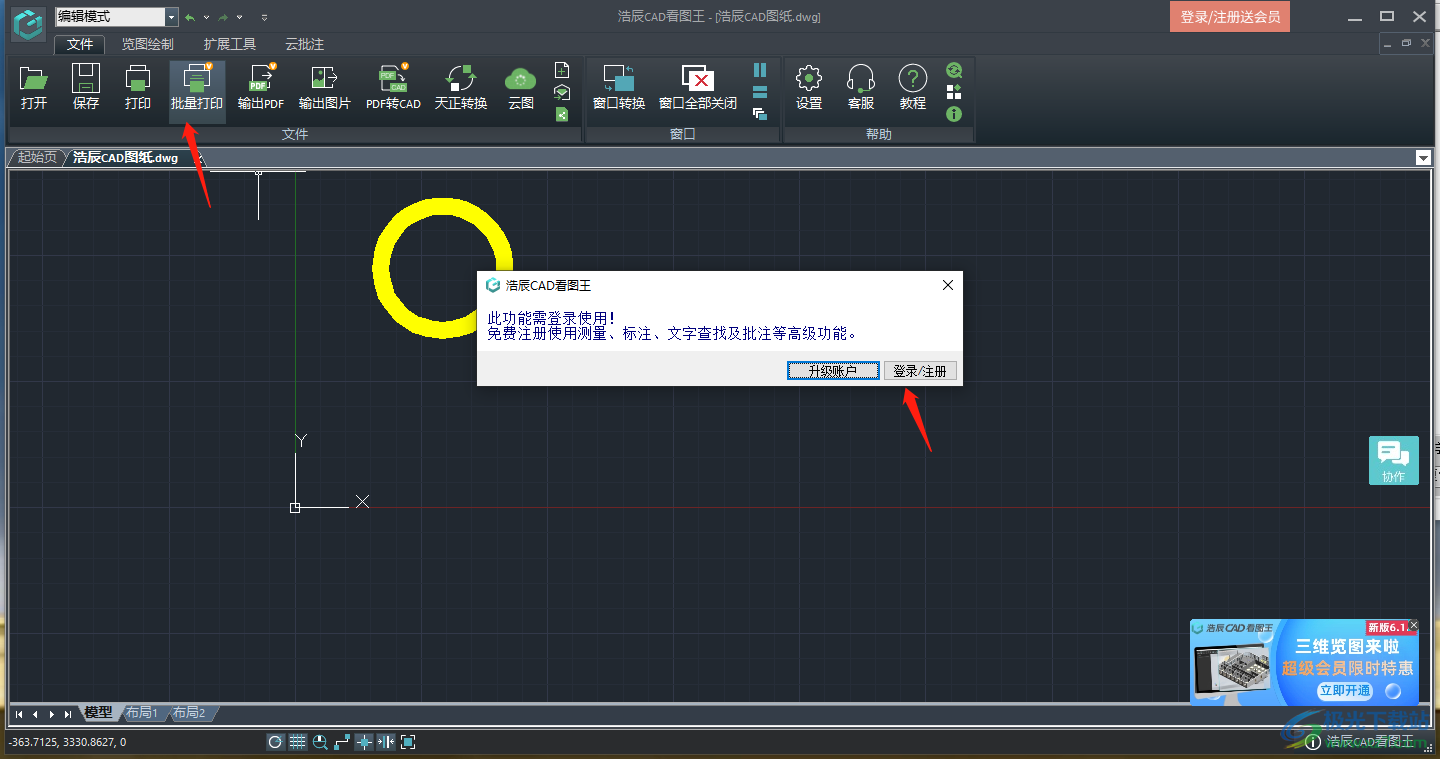The width and height of the screenshot is (1440, 759).
Task: Select the 扩展工具 ribbon tab
Action: tap(229, 44)
